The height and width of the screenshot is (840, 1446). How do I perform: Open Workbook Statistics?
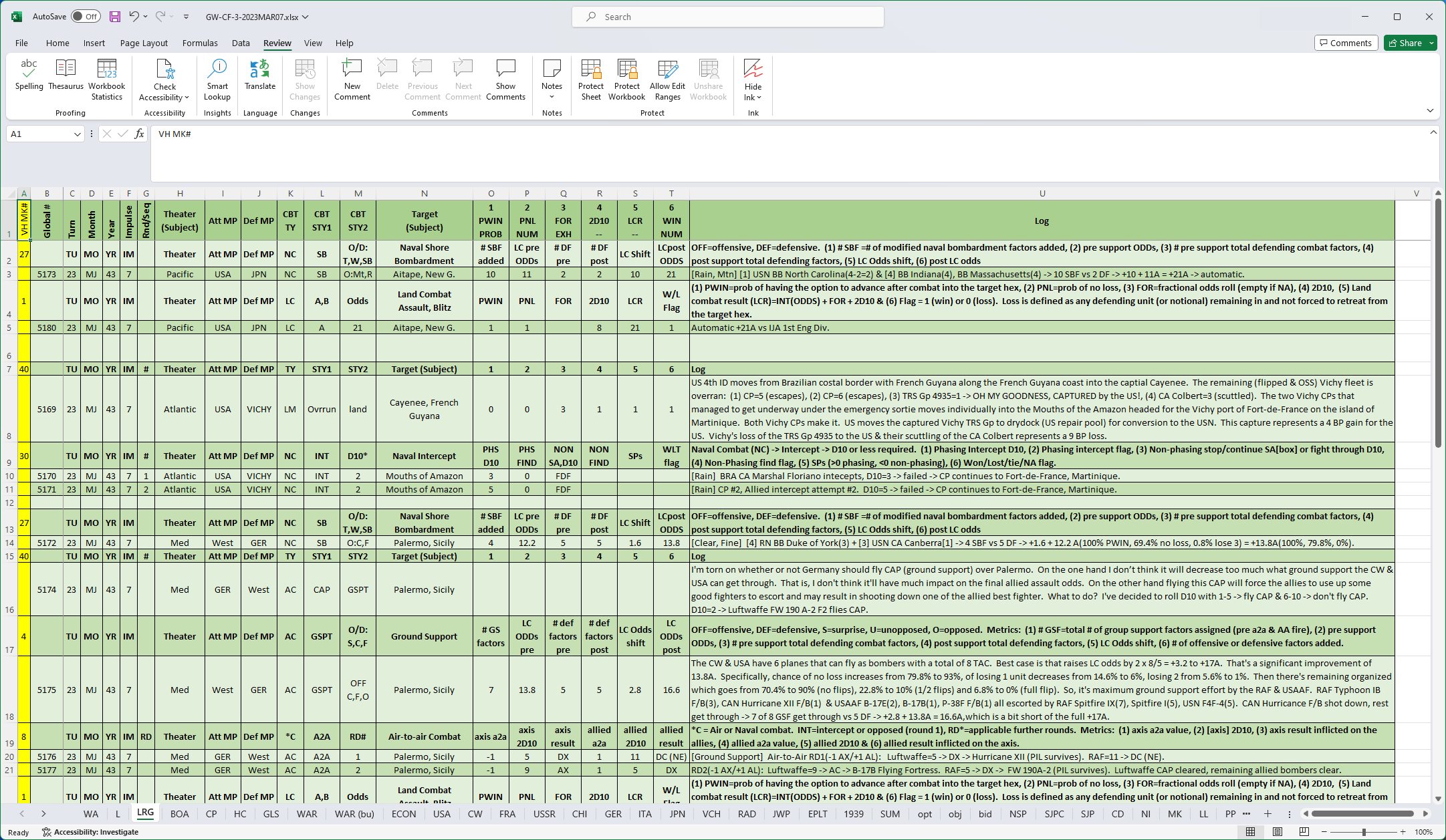pyautogui.click(x=107, y=80)
